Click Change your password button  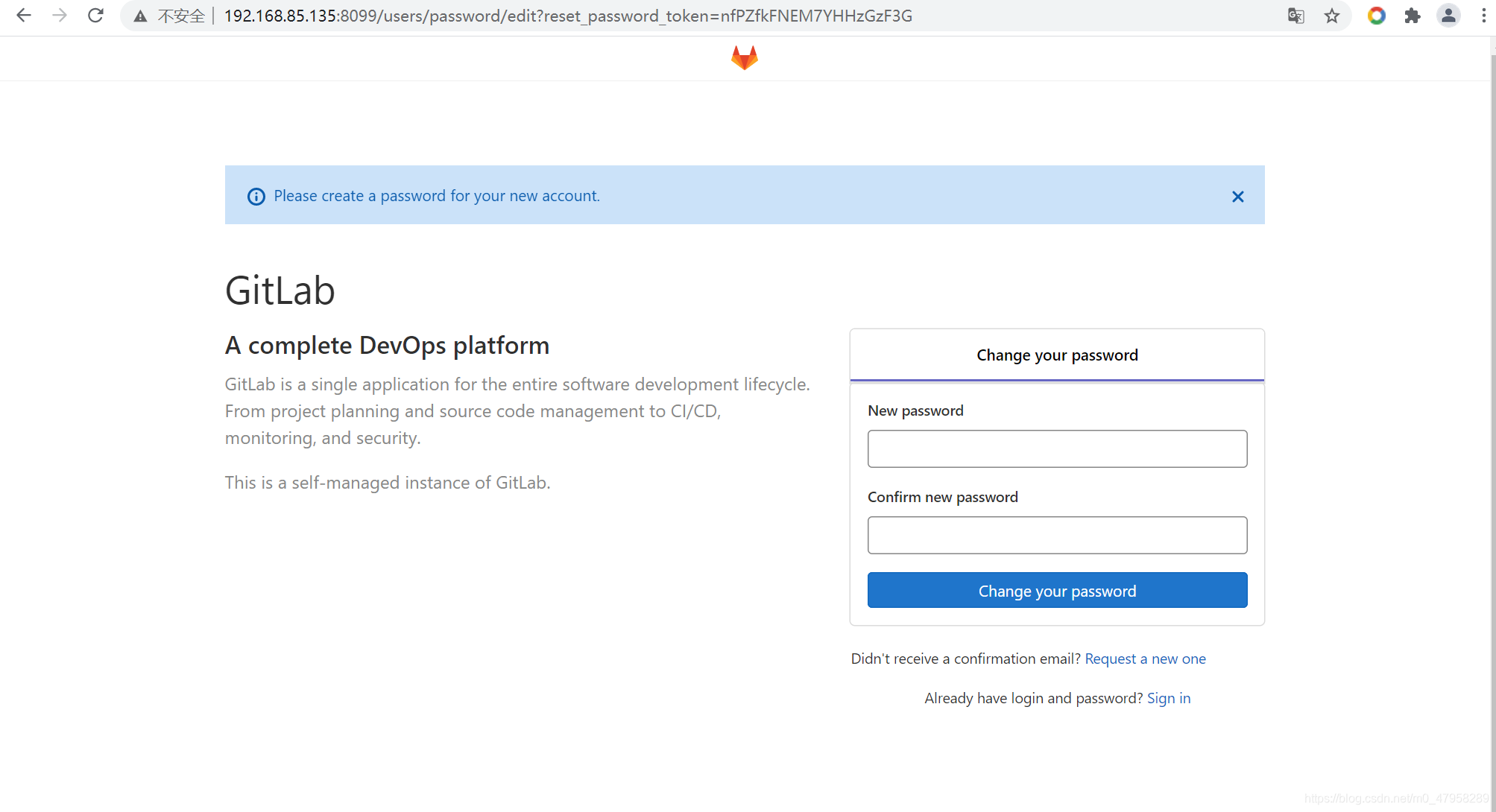[x=1057, y=590]
